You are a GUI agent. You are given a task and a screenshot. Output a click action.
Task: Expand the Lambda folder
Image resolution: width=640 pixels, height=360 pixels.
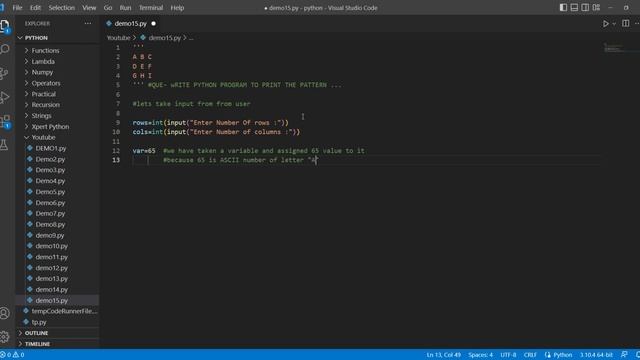tap(43, 62)
